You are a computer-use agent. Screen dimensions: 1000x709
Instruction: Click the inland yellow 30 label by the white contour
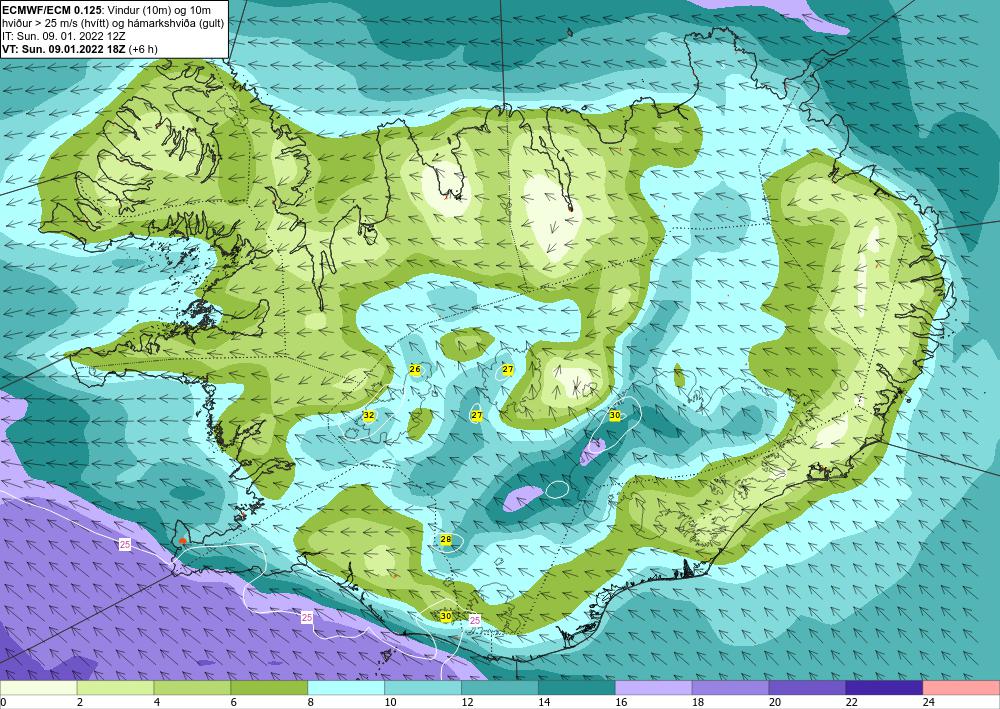tap(615, 416)
